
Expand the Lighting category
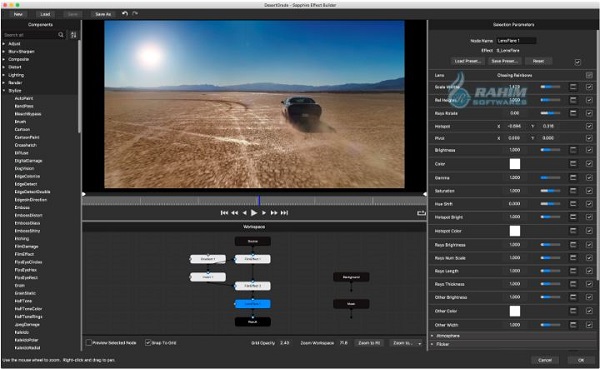(4, 75)
